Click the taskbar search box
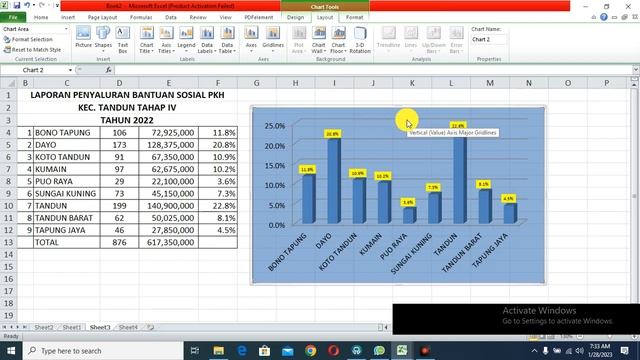Viewport: 640px width, 360px height. click(x=103, y=351)
